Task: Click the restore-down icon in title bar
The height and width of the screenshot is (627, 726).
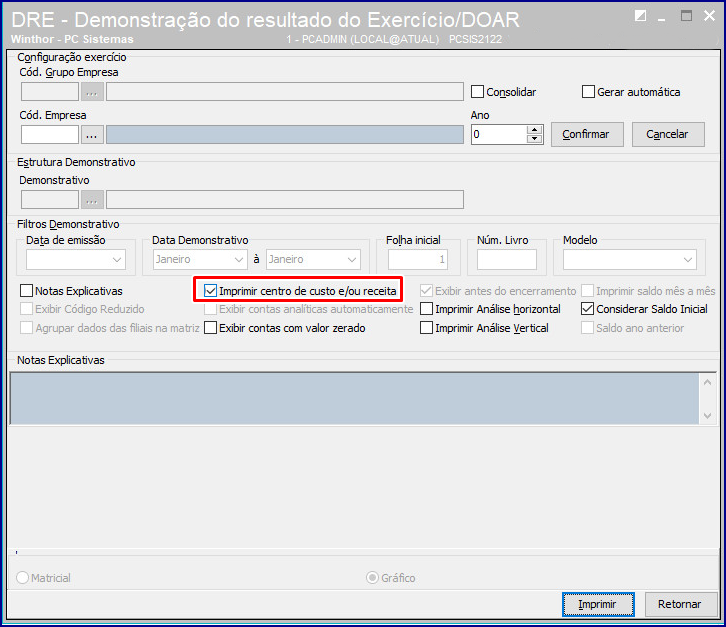Action: coord(640,16)
